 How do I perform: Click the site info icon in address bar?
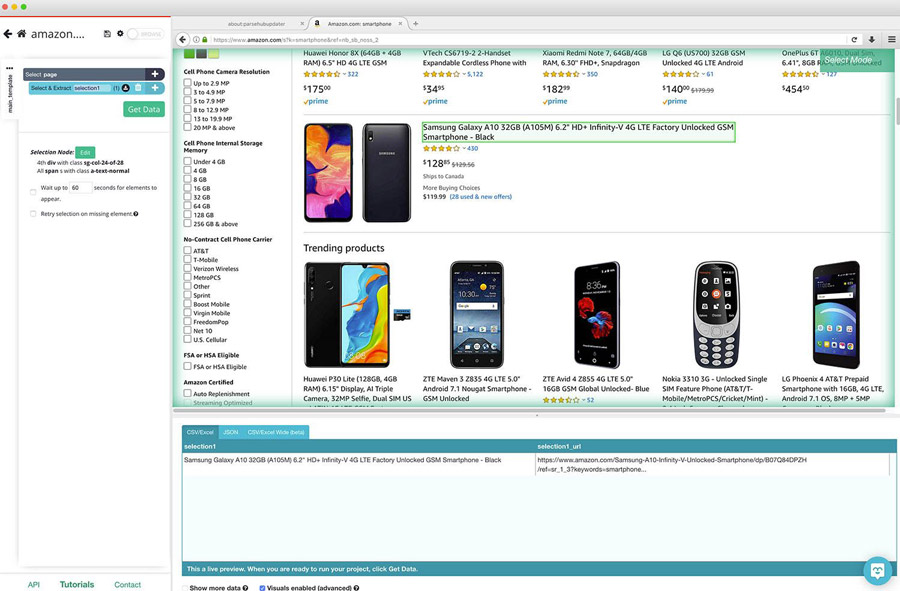click(x=196, y=40)
